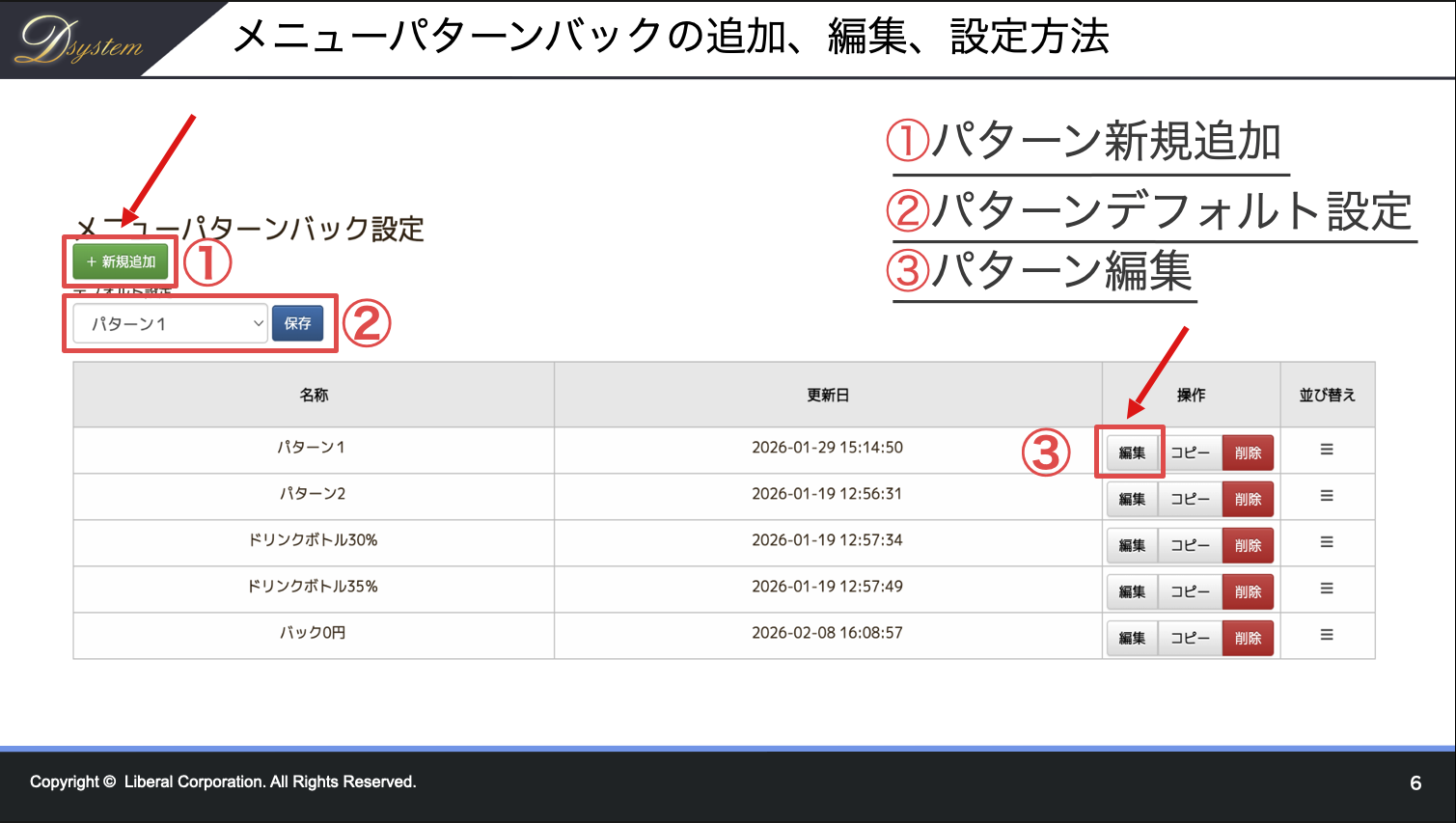Click the slide title メニューパターンバックの追加、編集、設定方法

click(672, 37)
